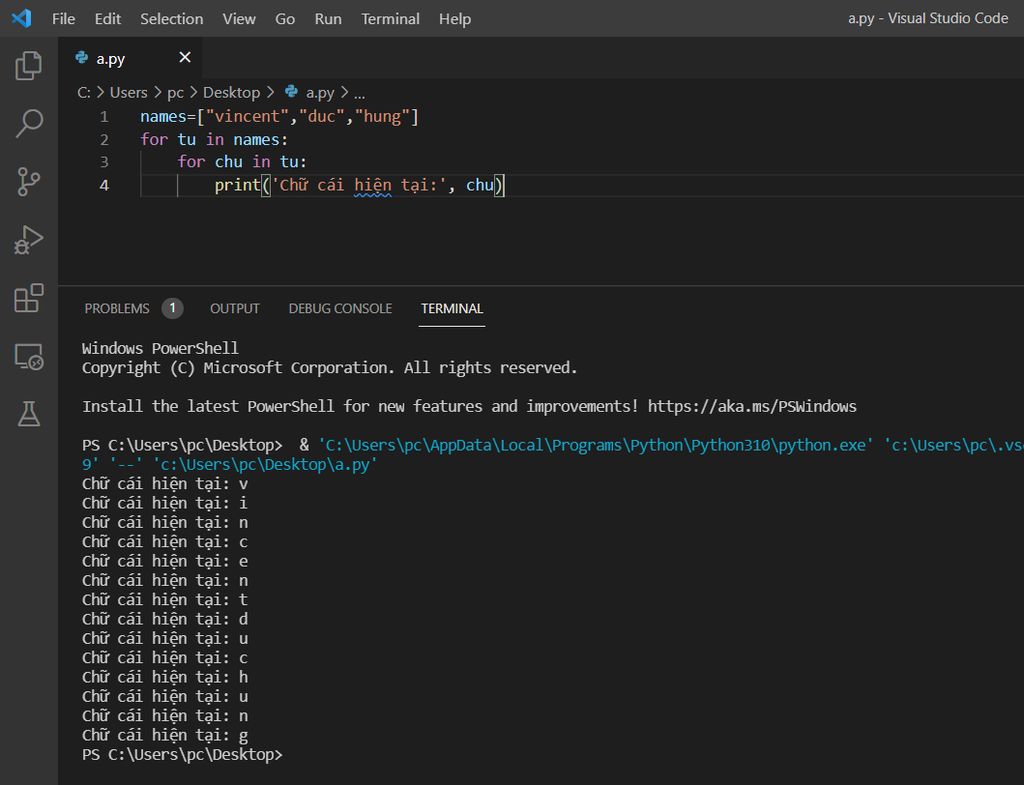Open the Run and Debug view

point(29,240)
